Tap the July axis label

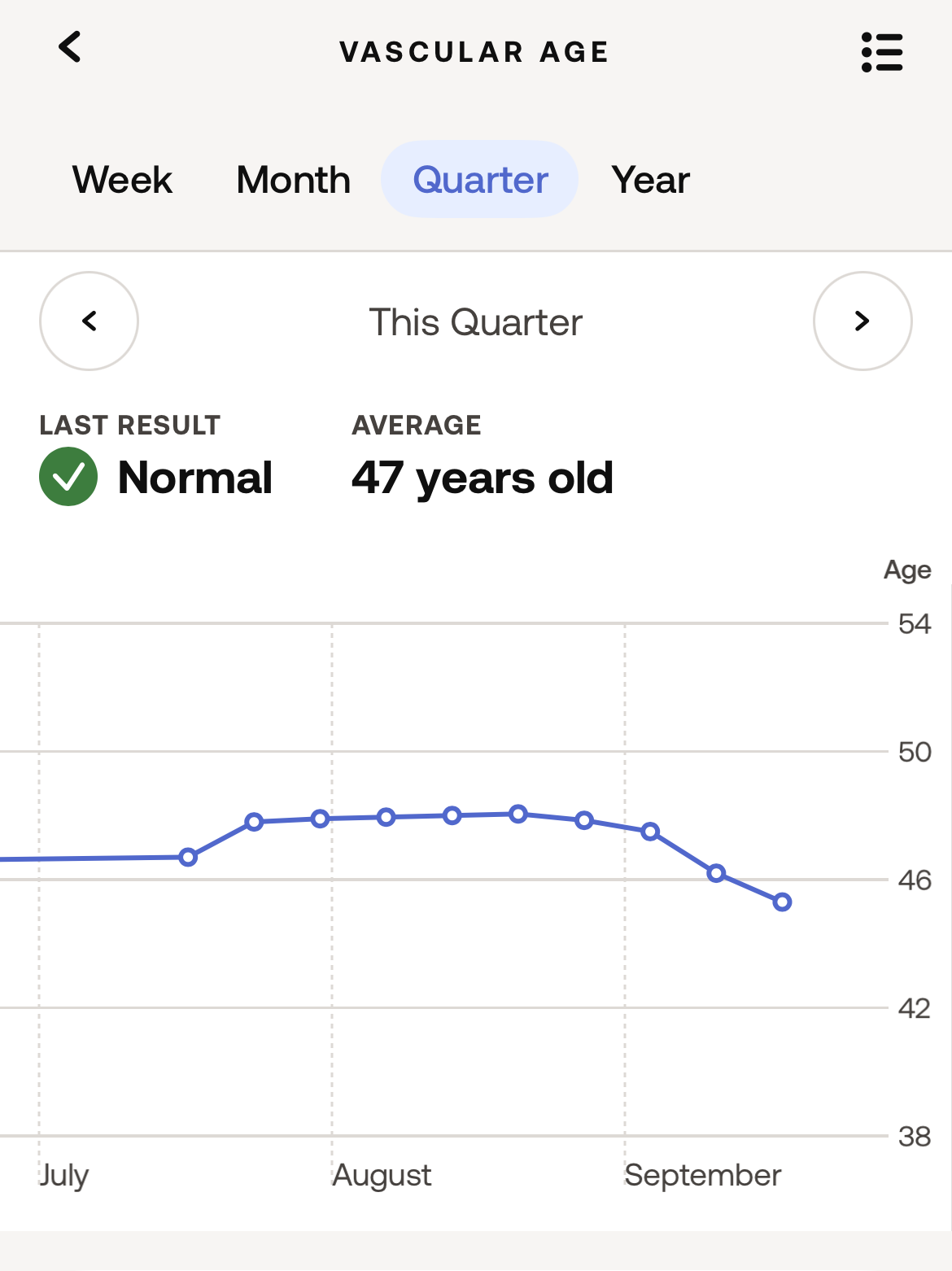(x=63, y=1176)
